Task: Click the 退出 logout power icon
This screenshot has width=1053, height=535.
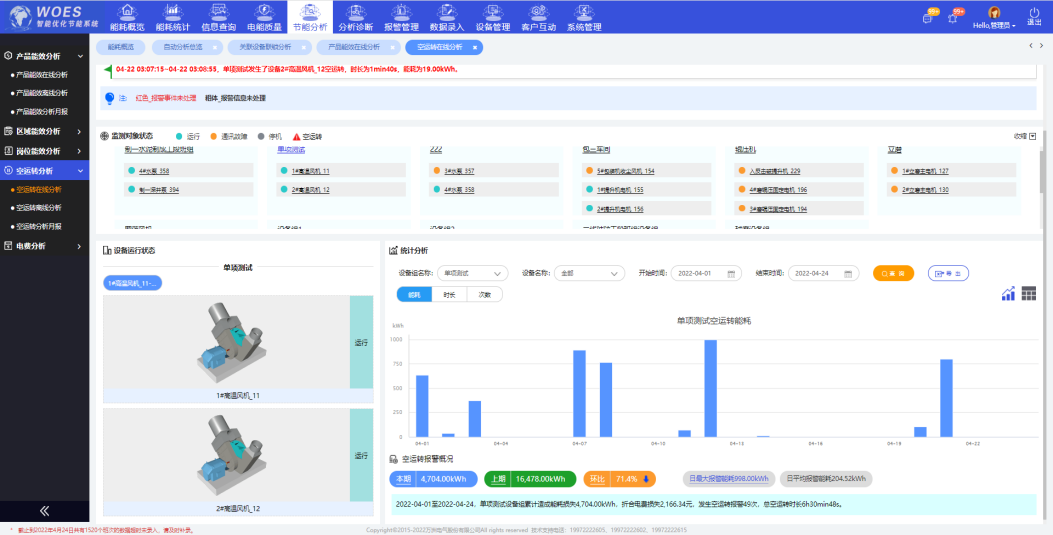Action: [x=1034, y=12]
